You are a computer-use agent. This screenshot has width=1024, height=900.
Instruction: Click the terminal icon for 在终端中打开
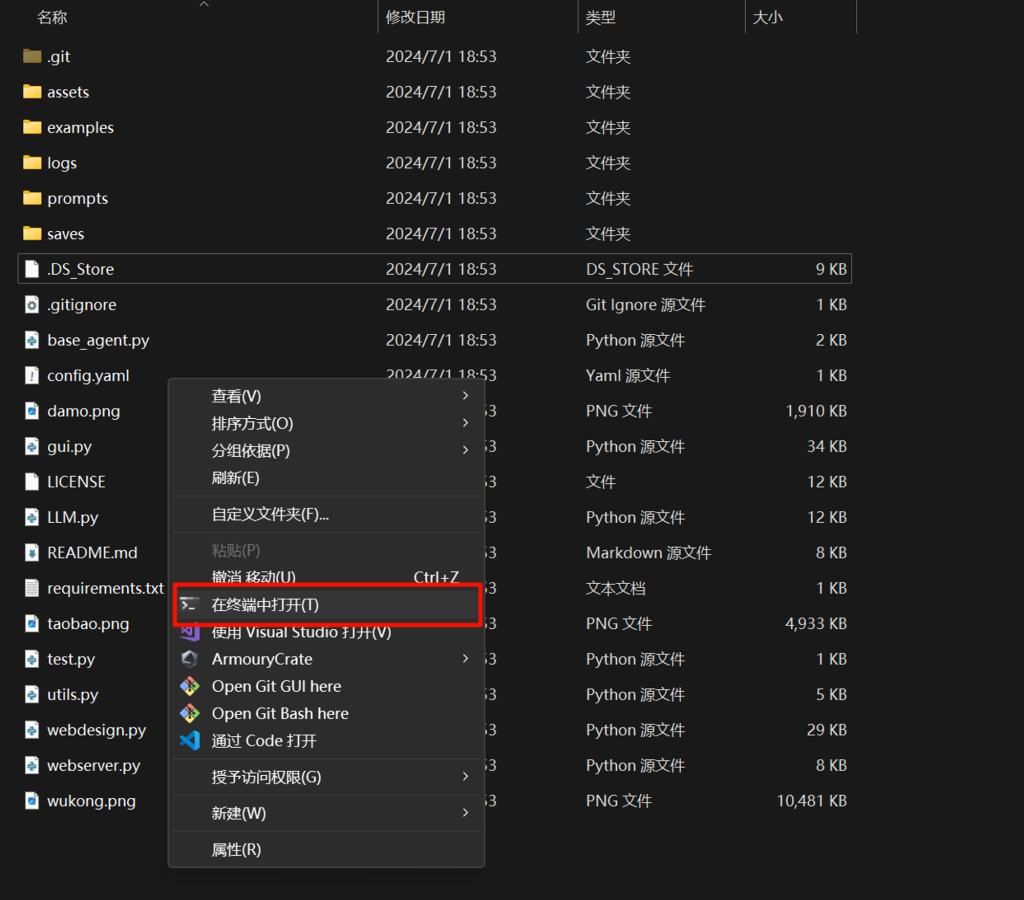[189, 605]
